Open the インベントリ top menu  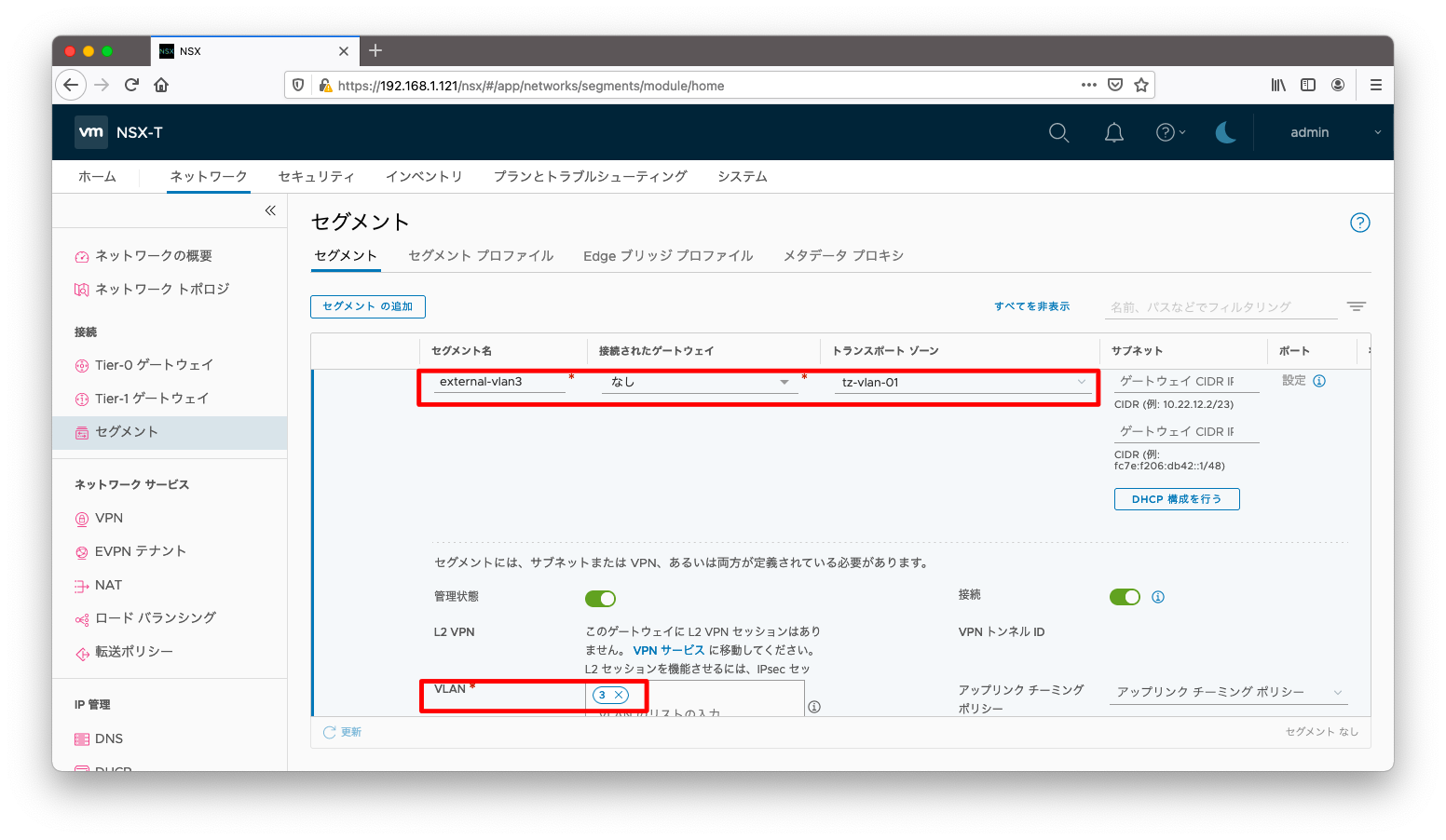pyautogui.click(x=424, y=176)
